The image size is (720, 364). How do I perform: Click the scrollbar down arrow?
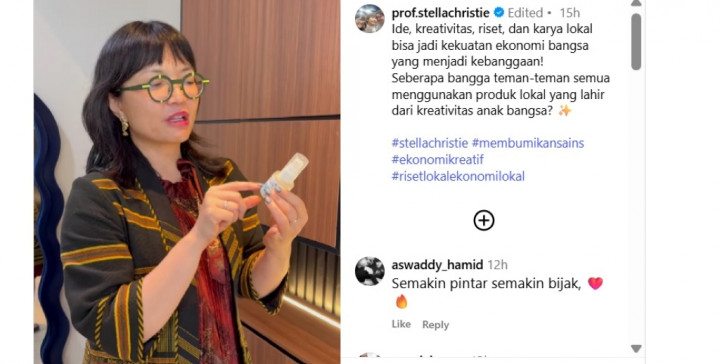[636, 349]
